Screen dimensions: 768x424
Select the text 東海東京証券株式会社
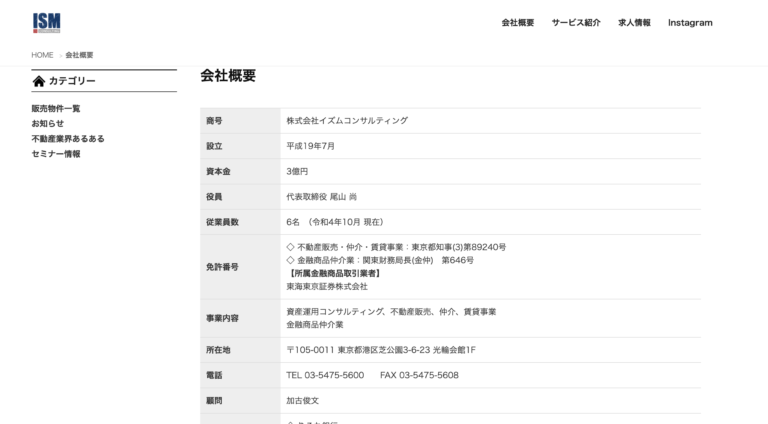tap(327, 286)
